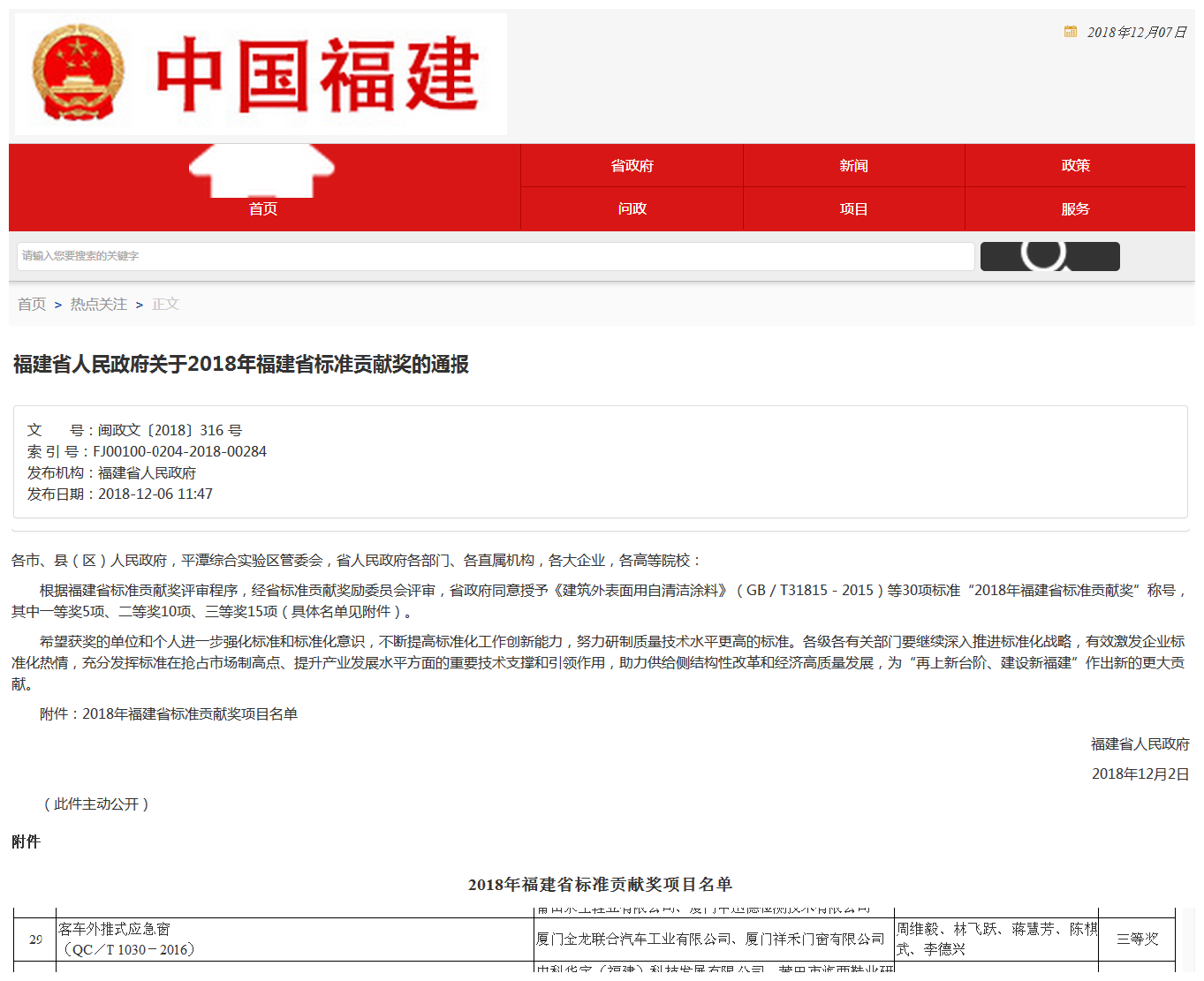The image size is (1204, 981).
Task: Click the national emblem logo
Action: [x=78, y=72]
